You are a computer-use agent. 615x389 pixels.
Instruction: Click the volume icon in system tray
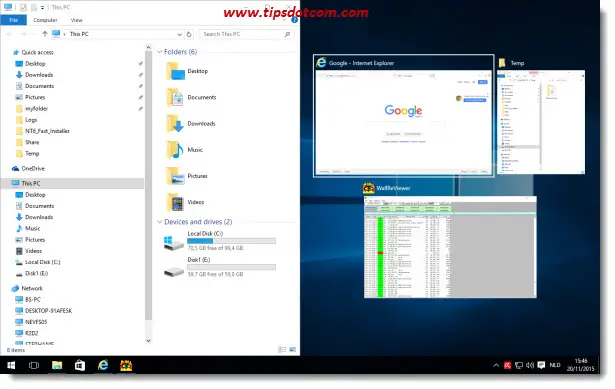coord(530,365)
